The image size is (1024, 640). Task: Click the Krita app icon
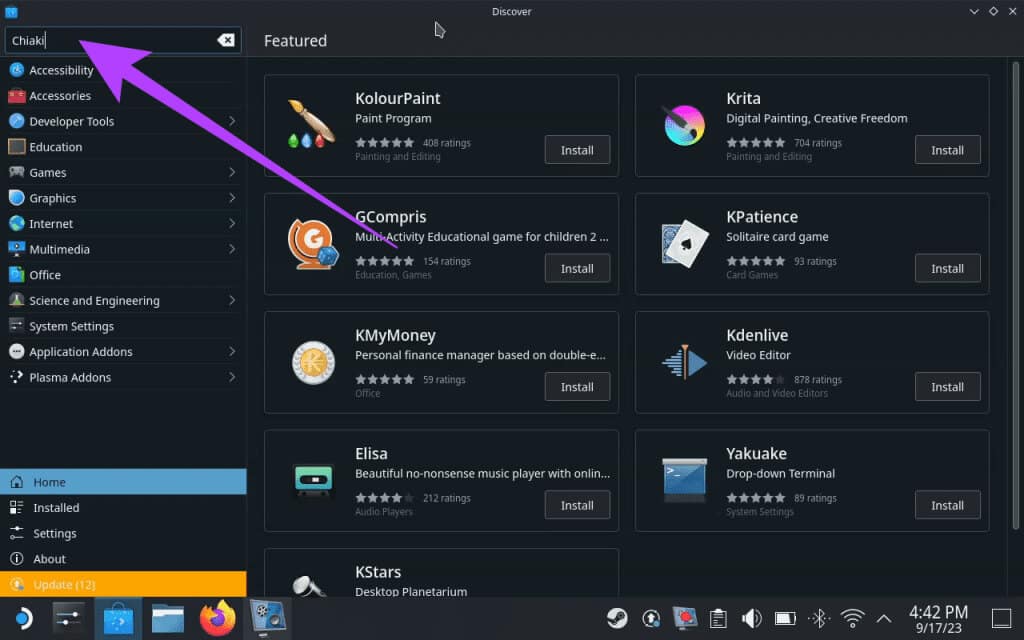coord(684,125)
